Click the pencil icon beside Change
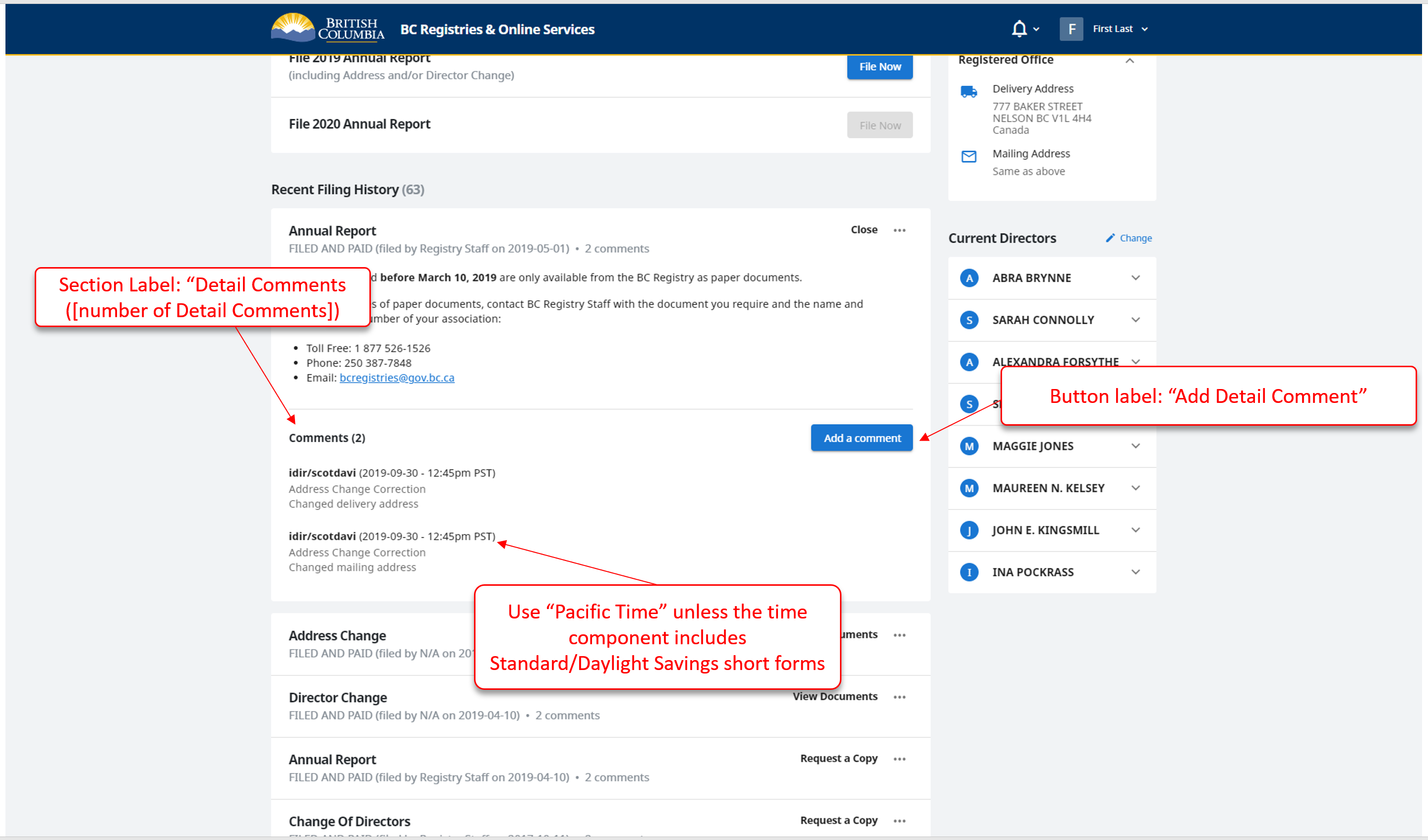Viewport: 1428px width, 840px height. pyautogui.click(x=1110, y=238)
